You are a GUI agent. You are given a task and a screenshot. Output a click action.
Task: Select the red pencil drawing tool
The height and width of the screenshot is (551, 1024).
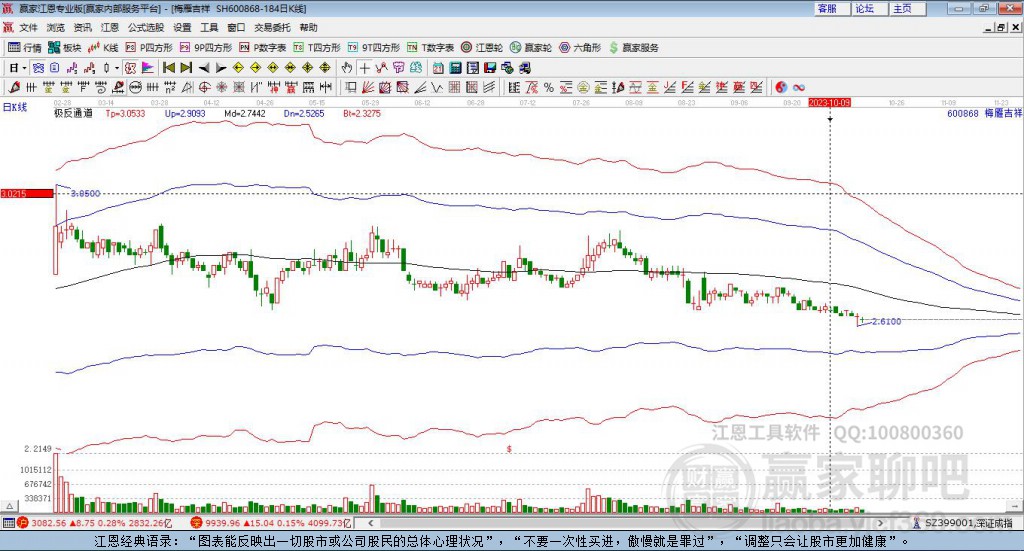[14, 87]
